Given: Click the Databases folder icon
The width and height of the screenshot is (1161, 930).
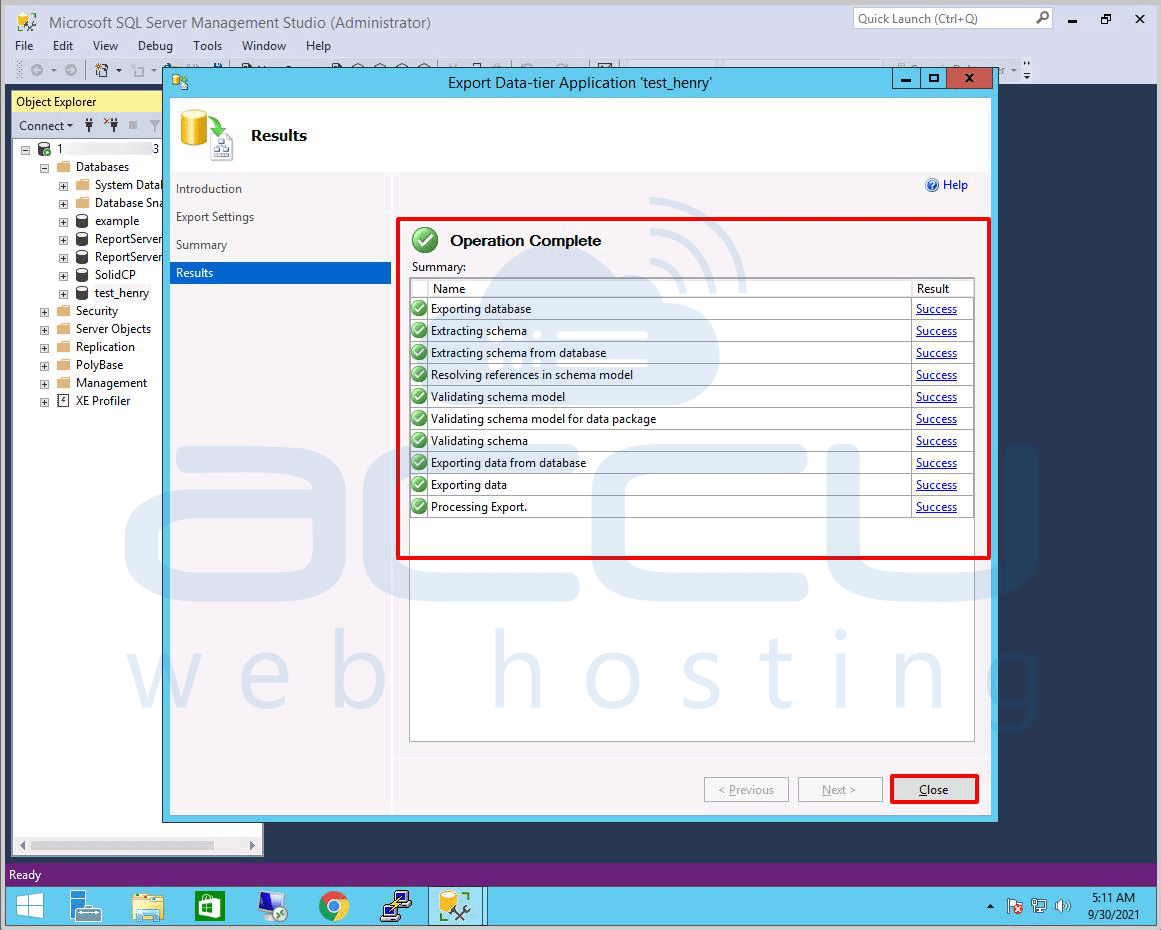Looking at the screenshot, I should [64, 167].
